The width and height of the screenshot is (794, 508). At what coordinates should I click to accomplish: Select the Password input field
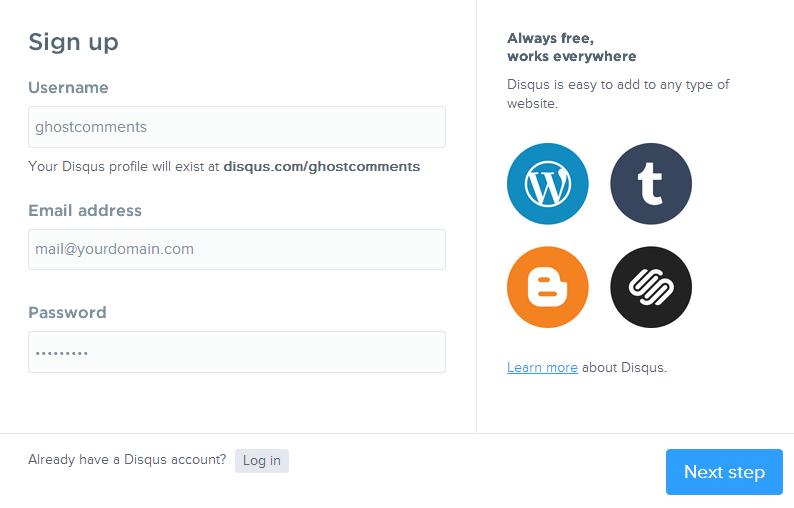[236, 352]
